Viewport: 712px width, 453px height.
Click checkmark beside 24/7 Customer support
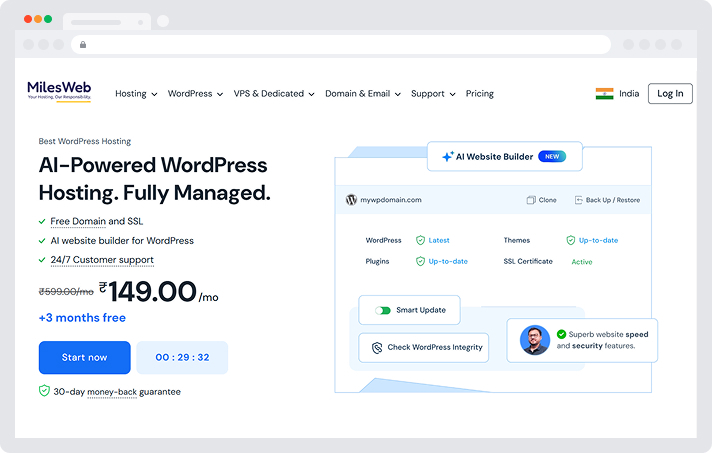pyautogui.click(x=42, y=260)
